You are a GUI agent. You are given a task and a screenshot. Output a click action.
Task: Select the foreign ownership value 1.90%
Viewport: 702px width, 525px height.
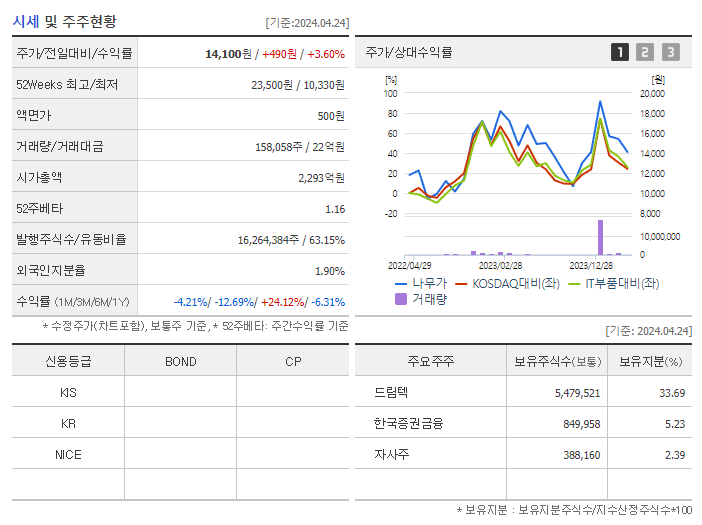click(330, 271)
